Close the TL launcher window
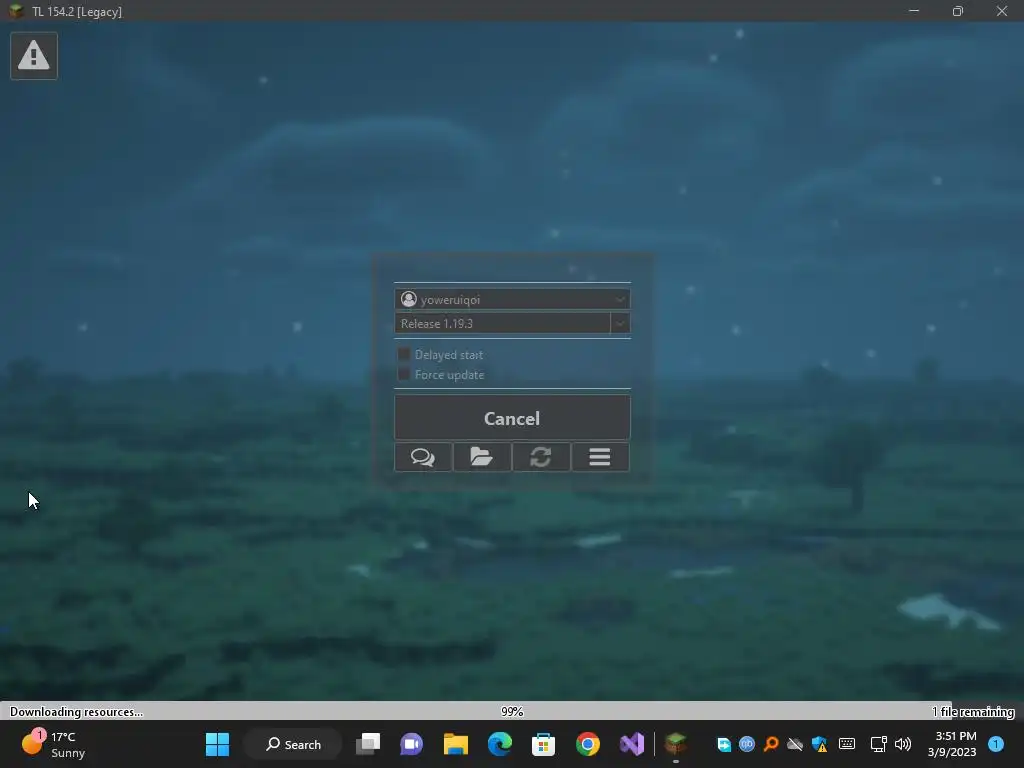Screen dimensions: 1024x768 coord(1002,11)
